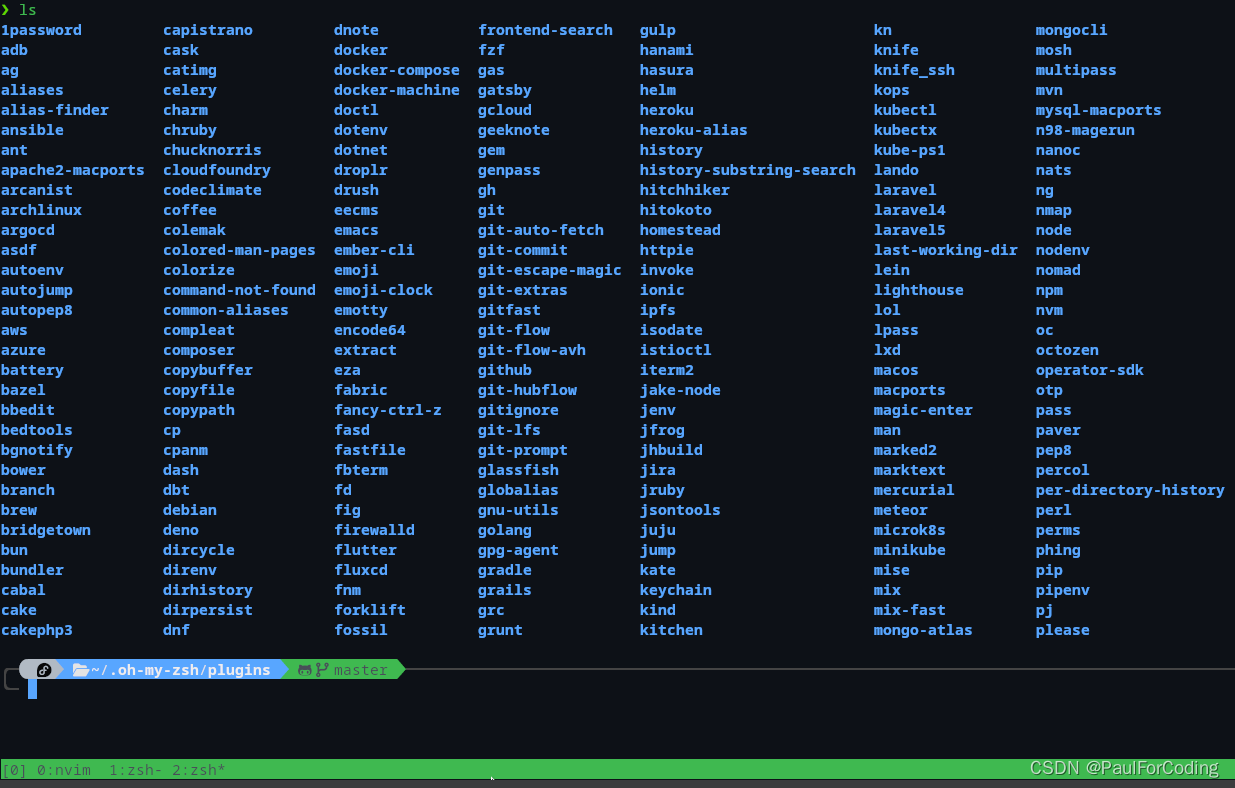Viewport: 1235px width, 788px height.
Task: Select the mongocli plugin name
Action: pyautogui.click(x=1071, y=29)
